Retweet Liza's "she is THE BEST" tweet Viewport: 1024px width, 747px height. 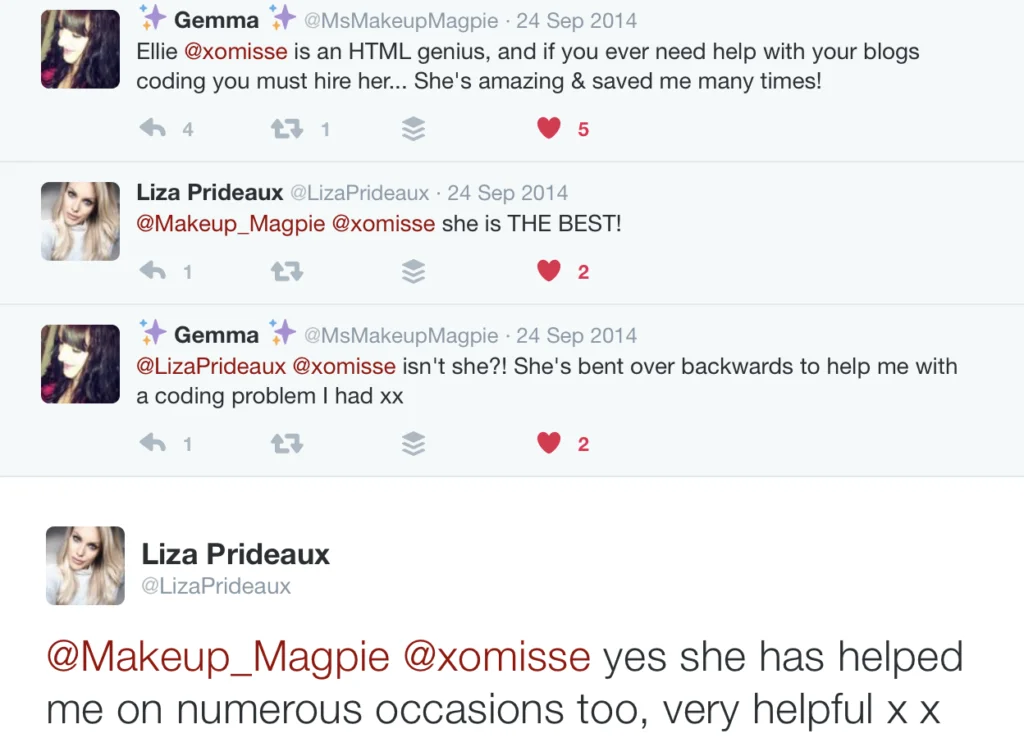click(287, 271)
